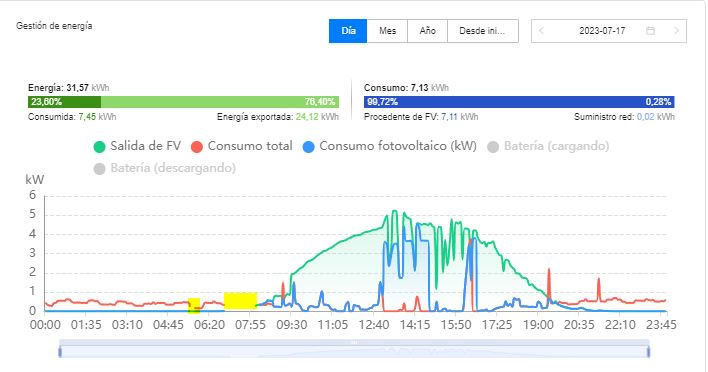
Task: Click the 09:30 time axis label
Action: [x=292, y=325]
